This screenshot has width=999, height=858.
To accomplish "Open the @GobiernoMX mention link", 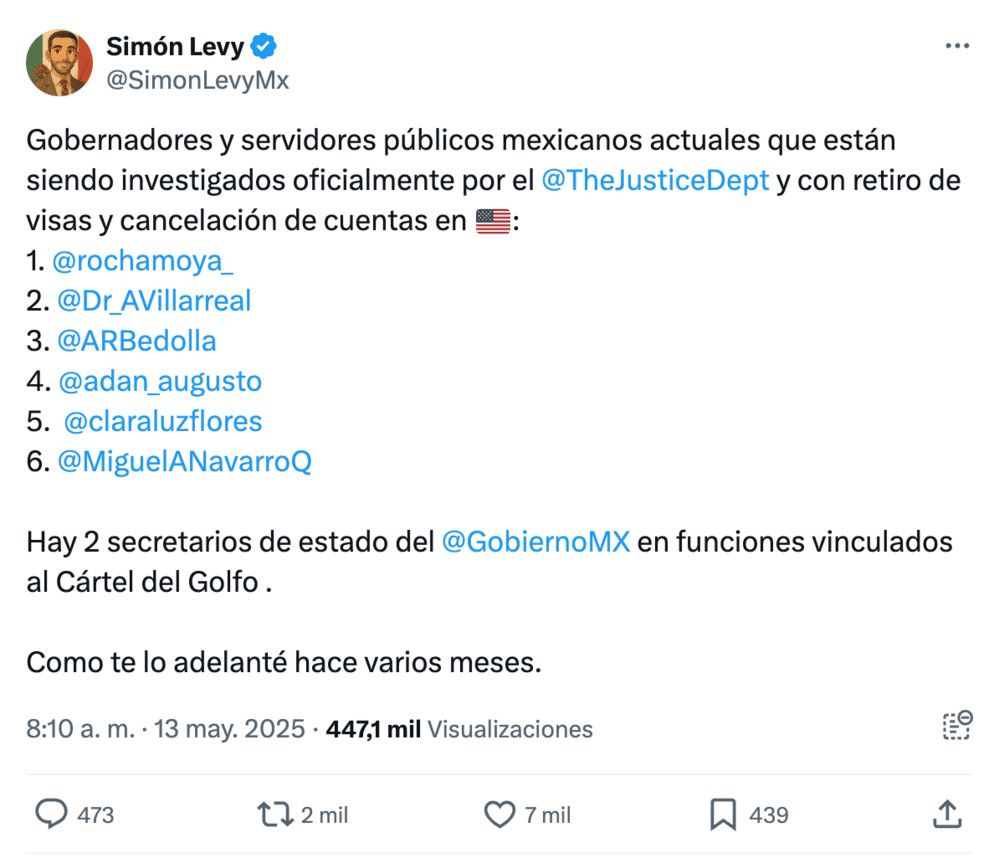I will 535,542.
